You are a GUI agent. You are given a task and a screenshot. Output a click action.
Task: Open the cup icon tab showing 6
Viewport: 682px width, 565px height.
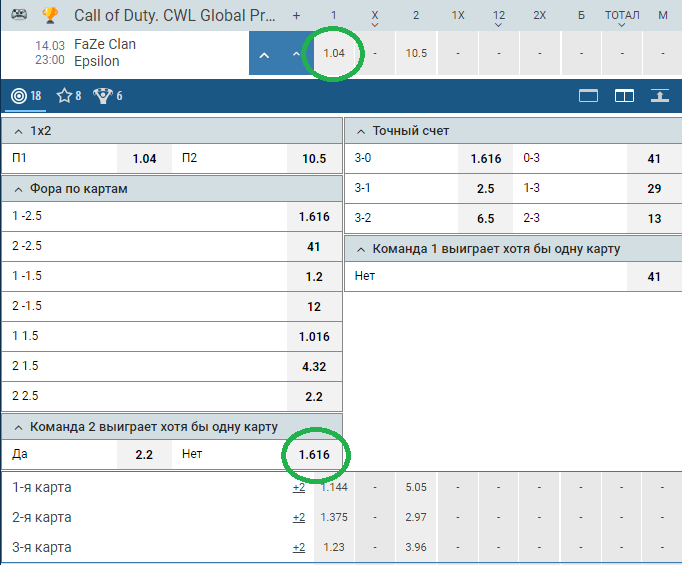point(107,96)
